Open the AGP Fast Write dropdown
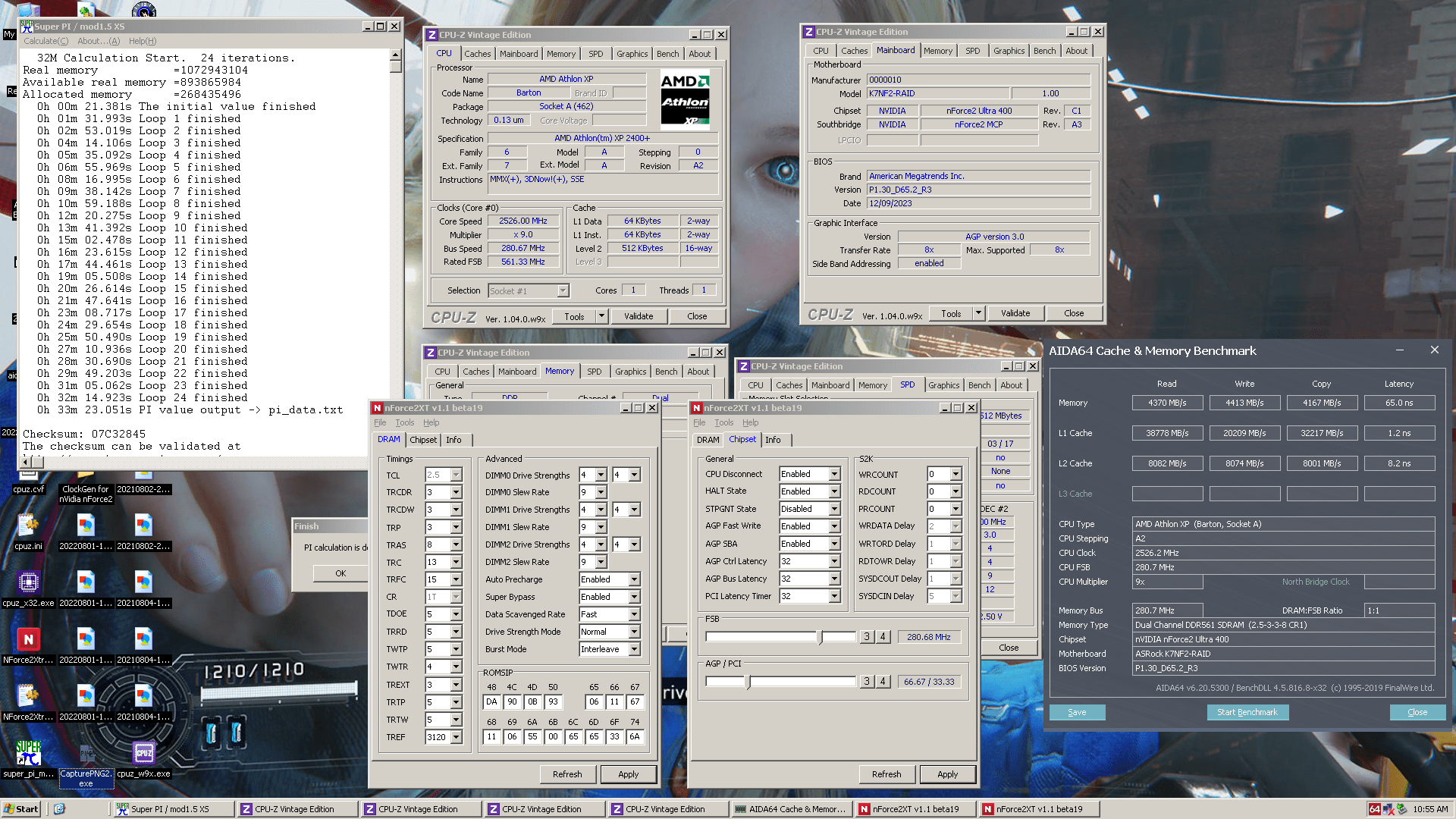 click(x=835, y=526)
